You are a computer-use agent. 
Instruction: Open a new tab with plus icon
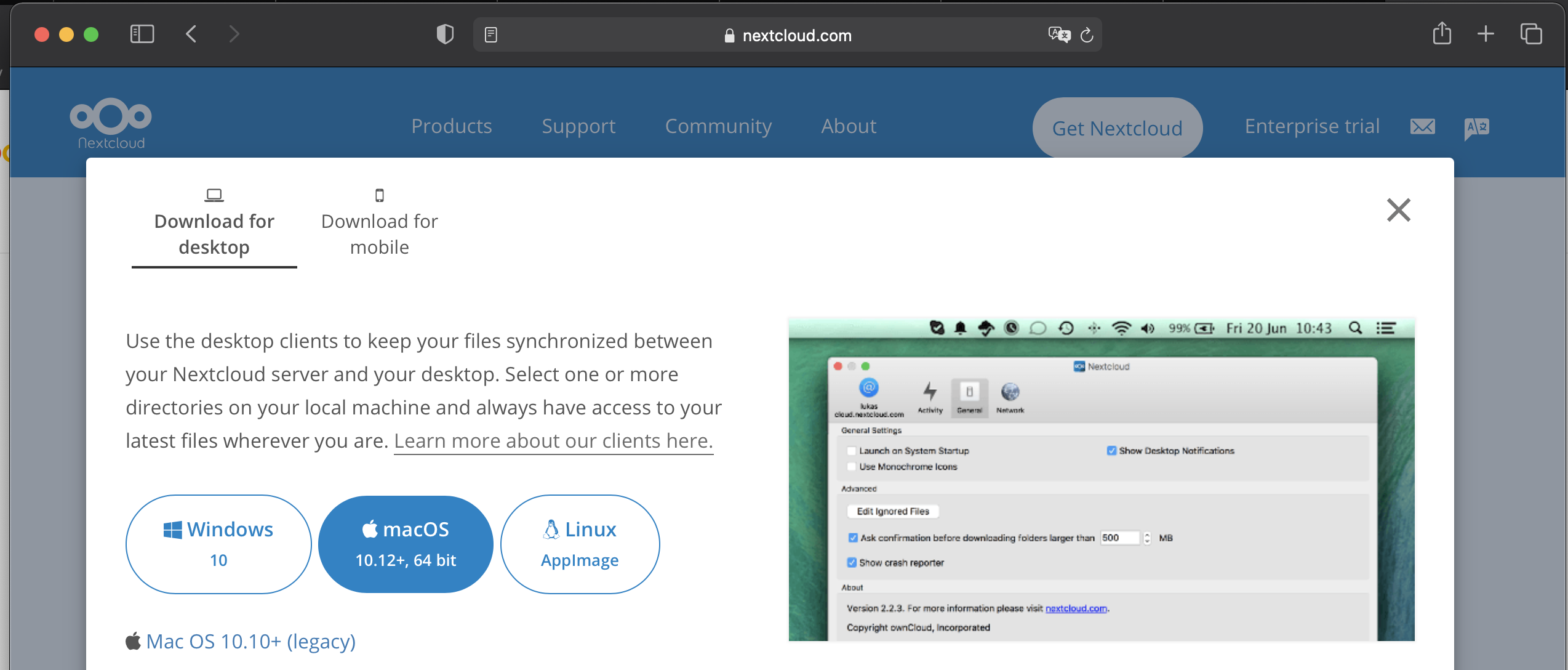tap(1486, 34)
